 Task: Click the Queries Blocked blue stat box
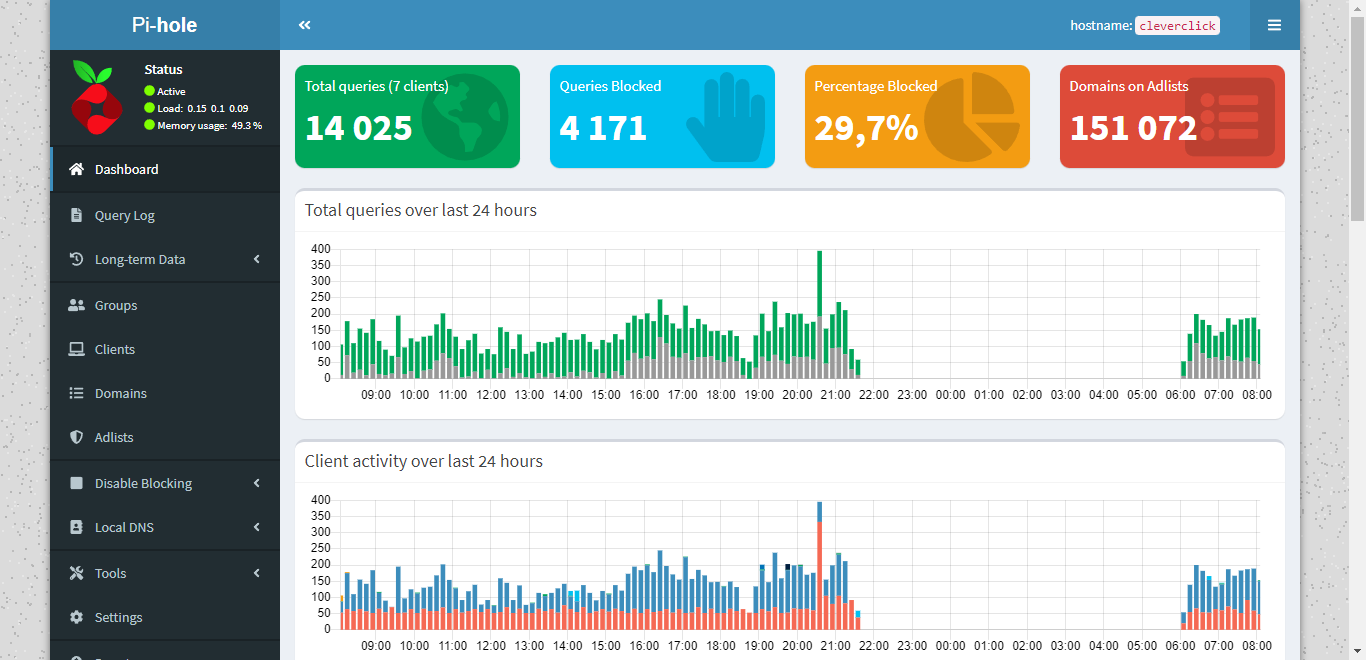662,116
